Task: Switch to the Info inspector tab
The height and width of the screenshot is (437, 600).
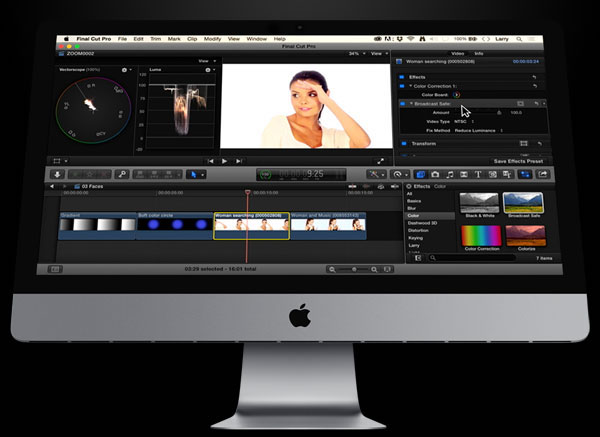Action: tap(478, 53)
